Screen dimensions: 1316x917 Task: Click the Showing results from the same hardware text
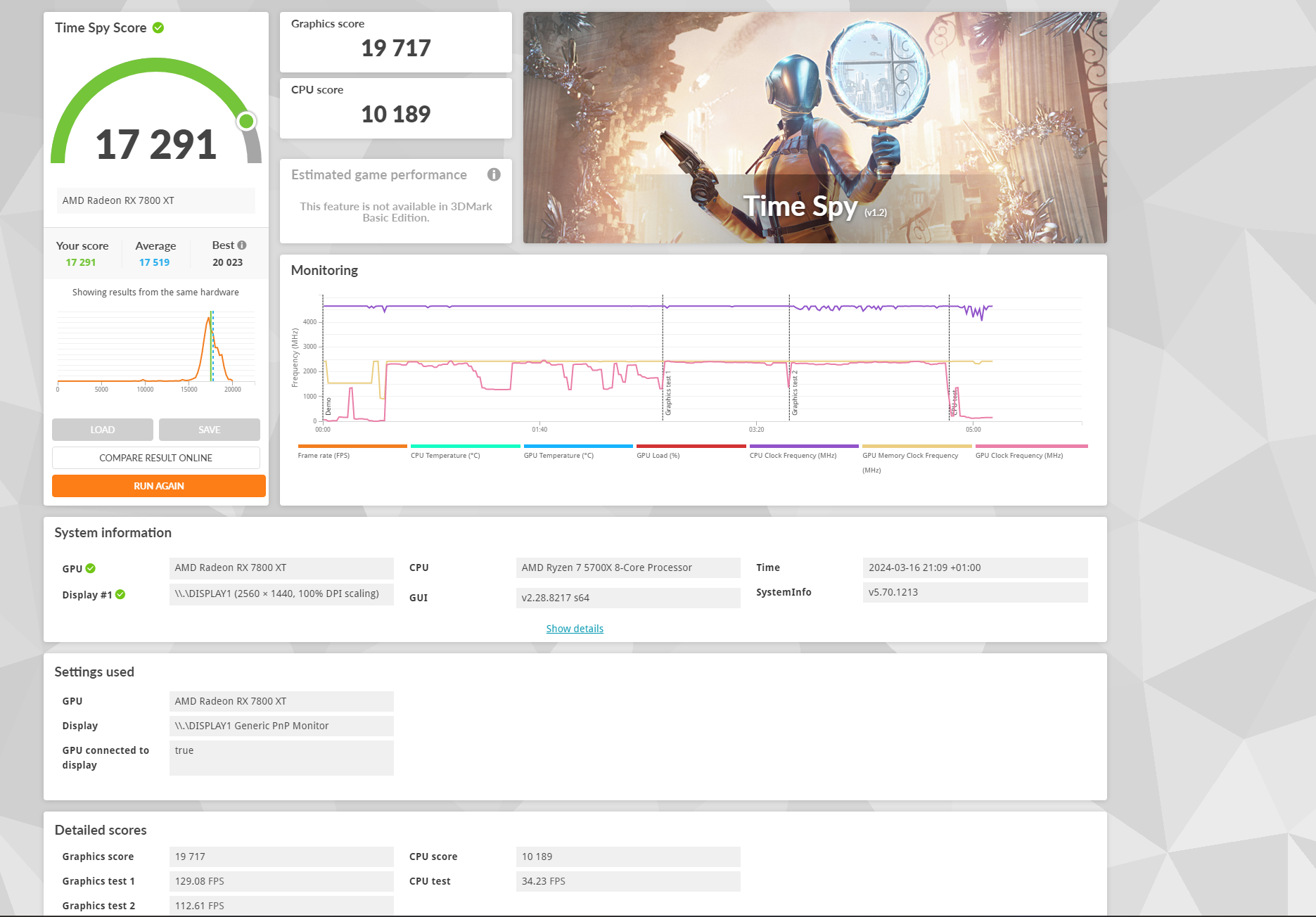(155, 293)
